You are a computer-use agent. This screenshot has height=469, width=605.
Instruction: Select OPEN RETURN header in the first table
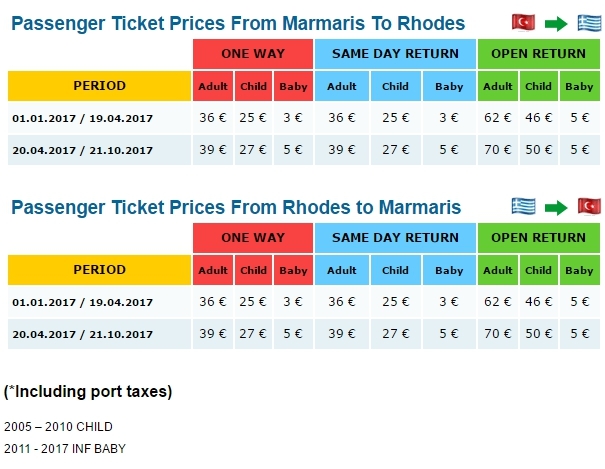click(x=539, y=54)
